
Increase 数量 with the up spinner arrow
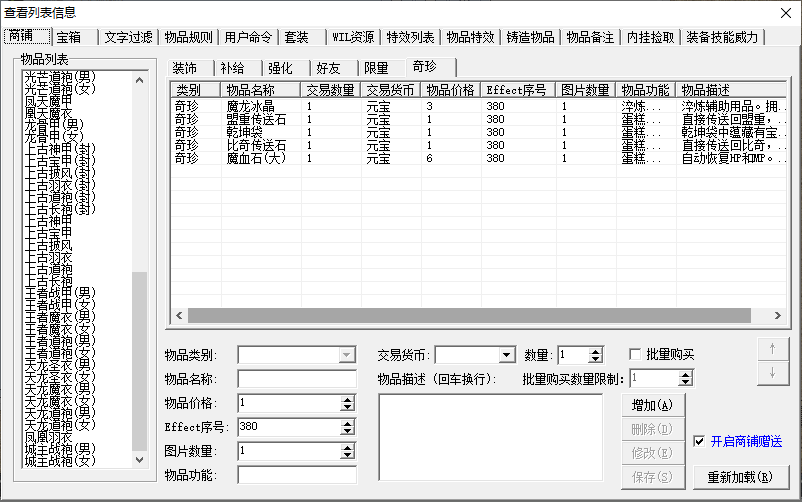[597, 351]
